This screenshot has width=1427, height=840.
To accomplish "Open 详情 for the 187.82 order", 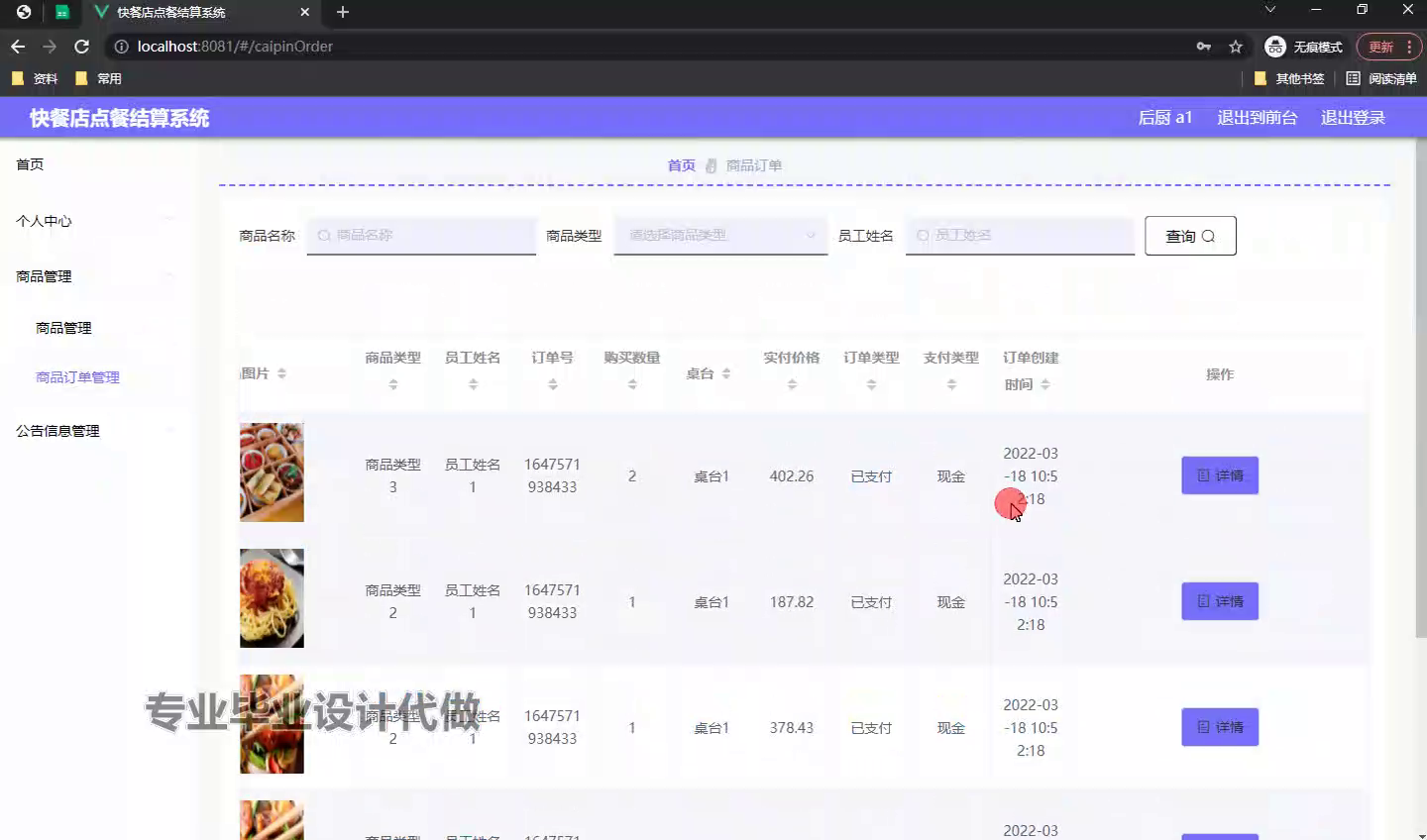I will coord(1220,601).
